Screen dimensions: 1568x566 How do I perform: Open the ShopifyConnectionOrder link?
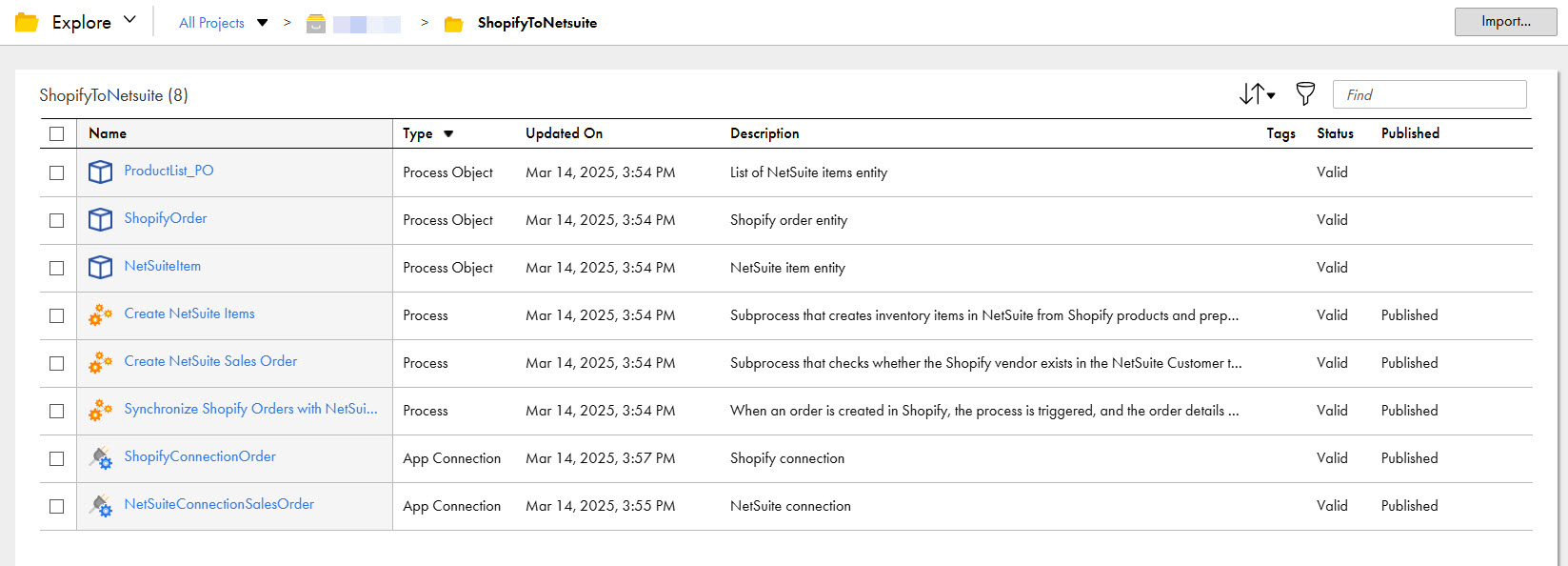click(200, 456)
